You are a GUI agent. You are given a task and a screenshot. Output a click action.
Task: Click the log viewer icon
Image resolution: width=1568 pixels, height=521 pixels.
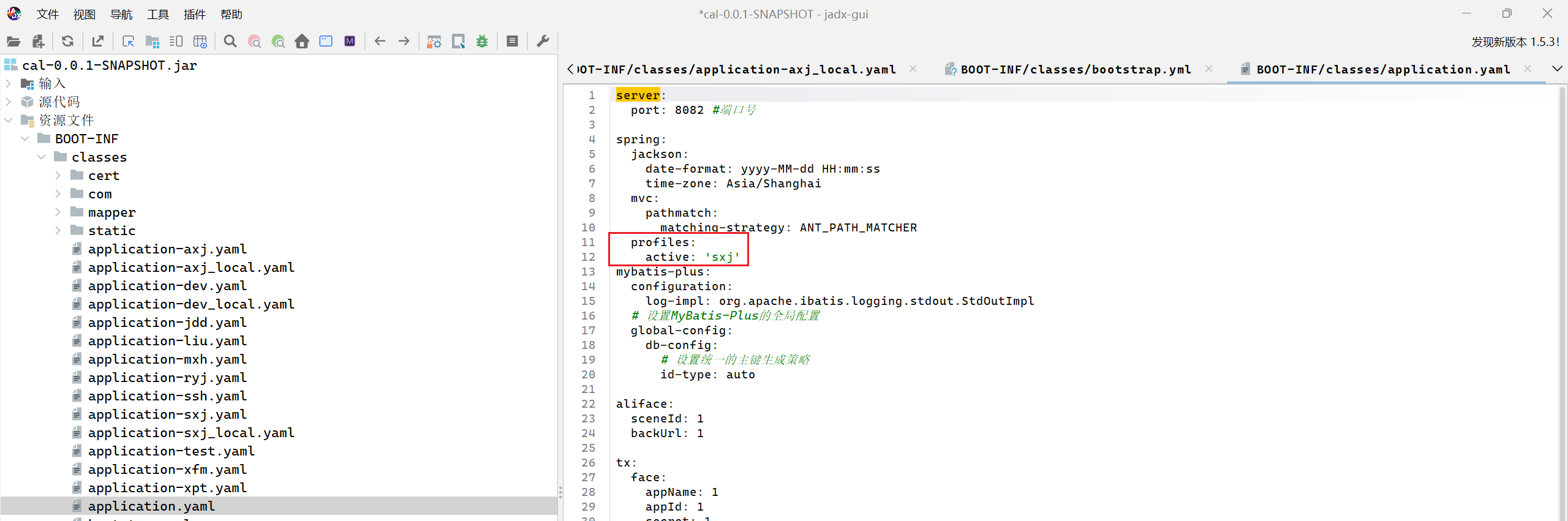pyautogui.click(x=513, y=42)
